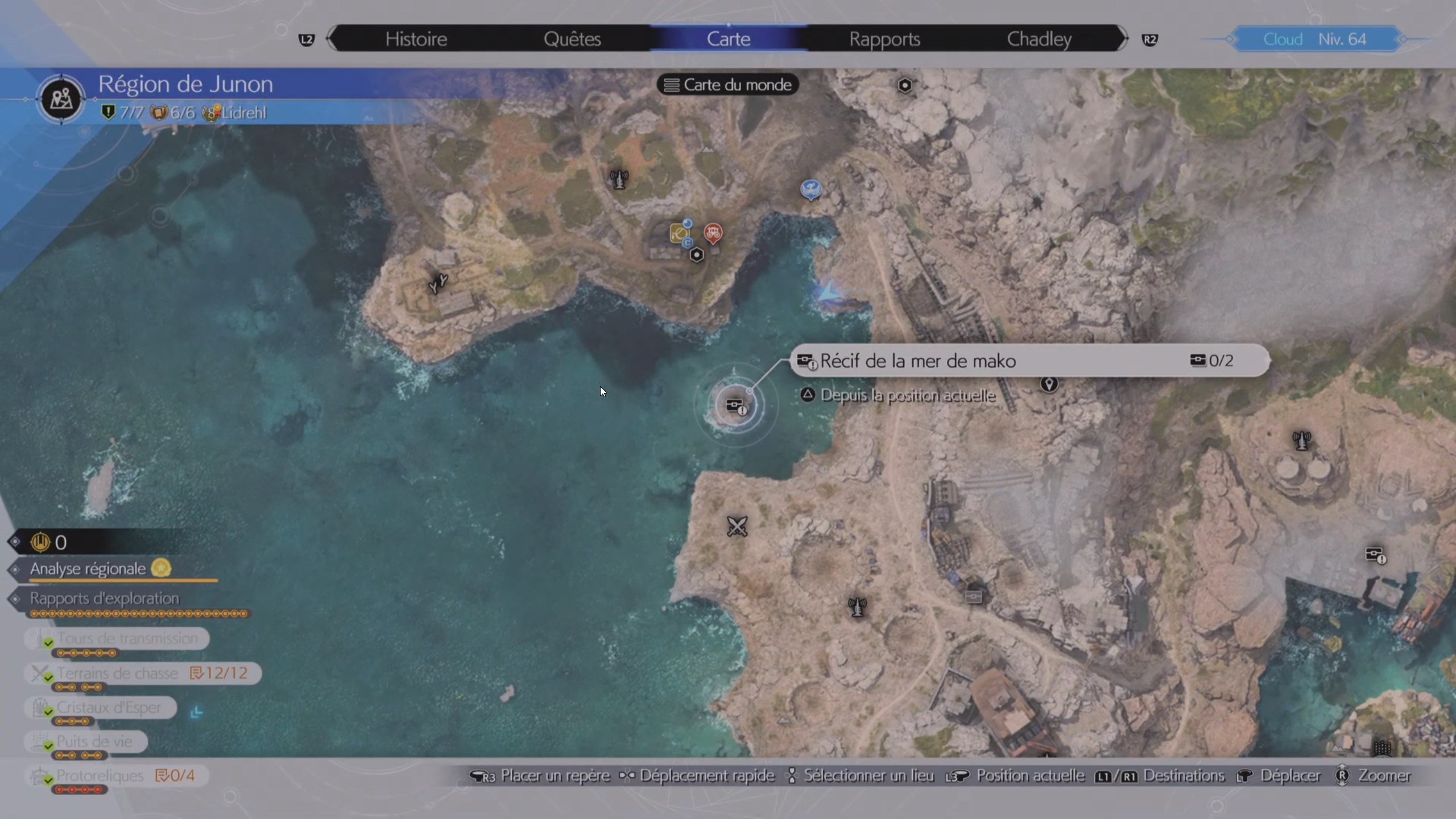The height and width of the screenshot is (819, 1456).
Task: Open the Chadley menu tab
Action: coord(1039,39)
